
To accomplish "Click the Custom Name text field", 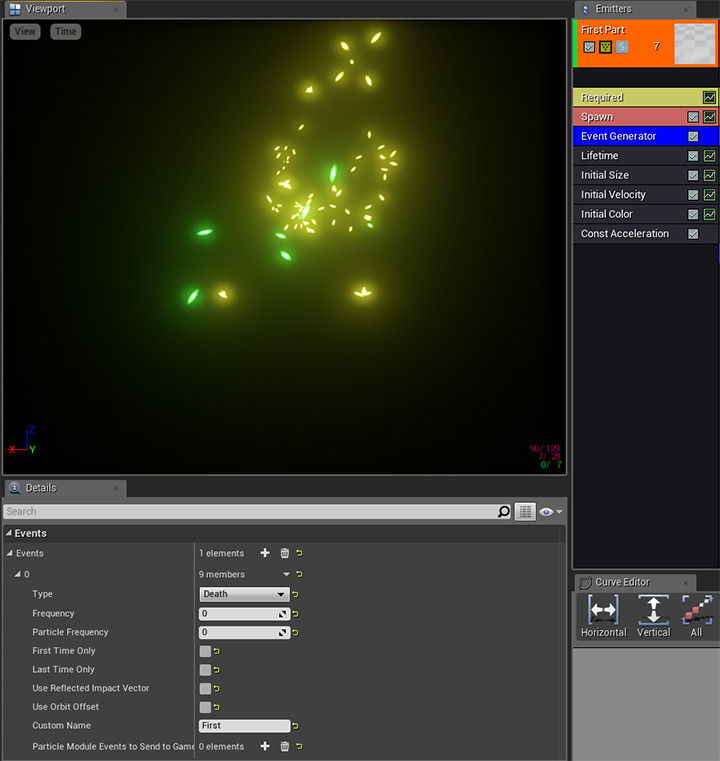I will (x=244, y=726).
